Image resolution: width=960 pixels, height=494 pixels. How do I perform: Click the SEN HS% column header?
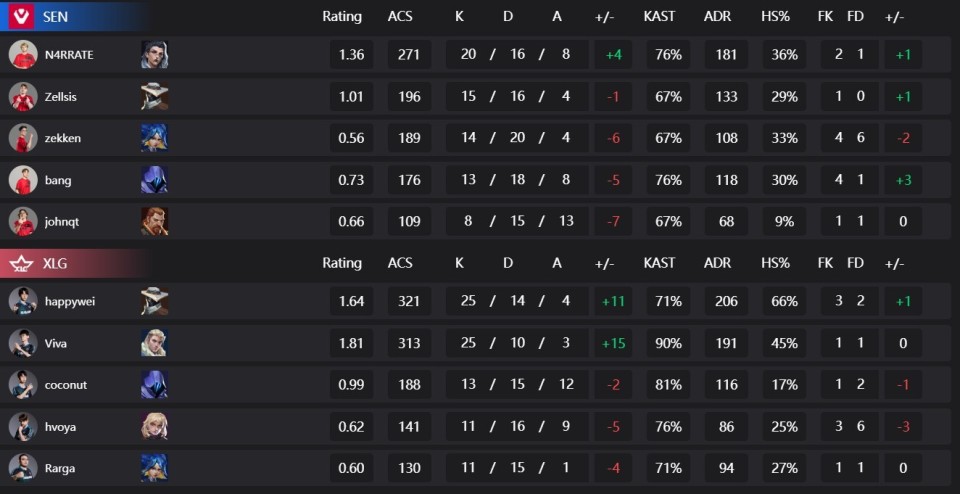(x=776, y=17)
